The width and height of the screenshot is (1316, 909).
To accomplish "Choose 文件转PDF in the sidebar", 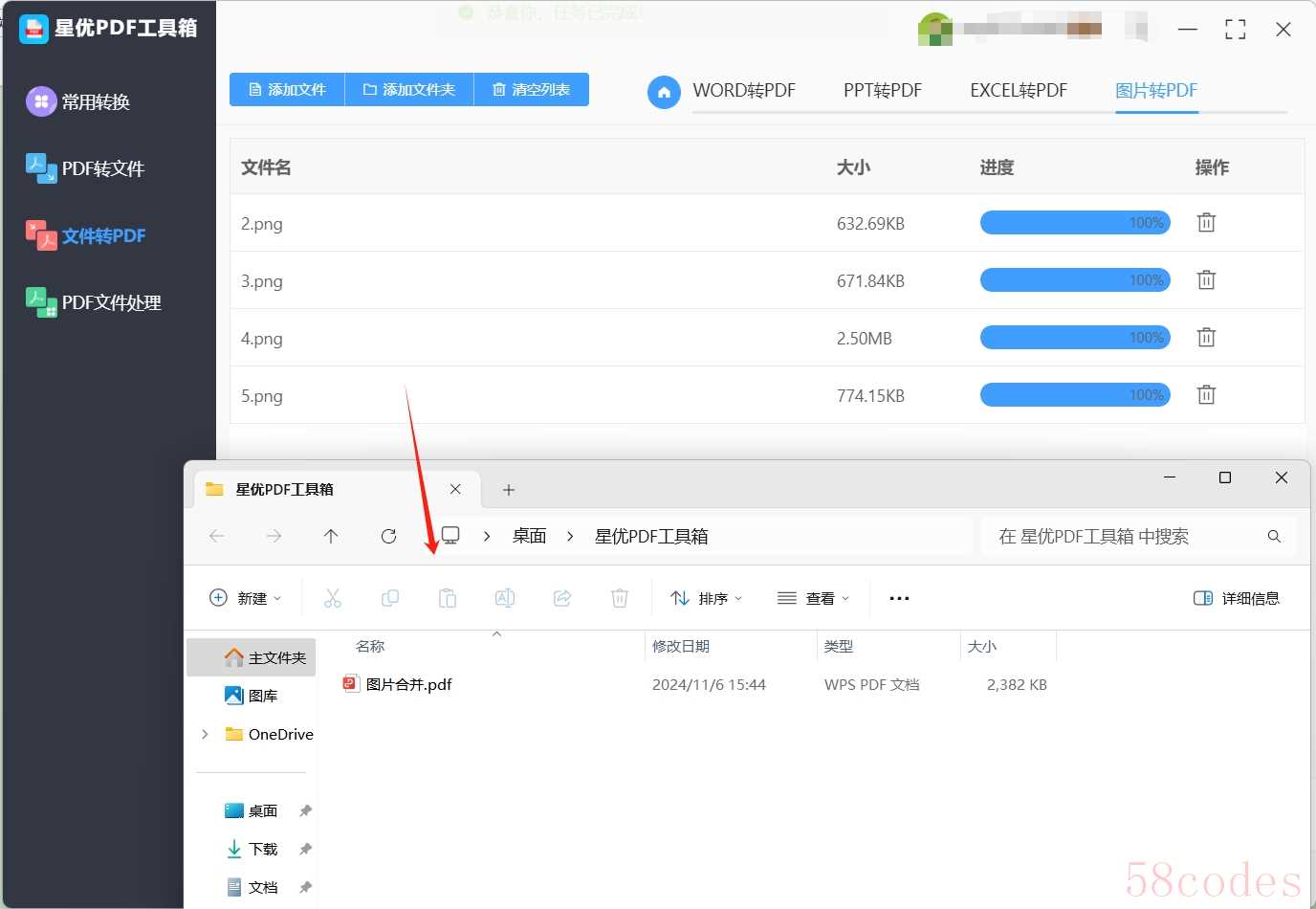I will (x=86, y=235).
